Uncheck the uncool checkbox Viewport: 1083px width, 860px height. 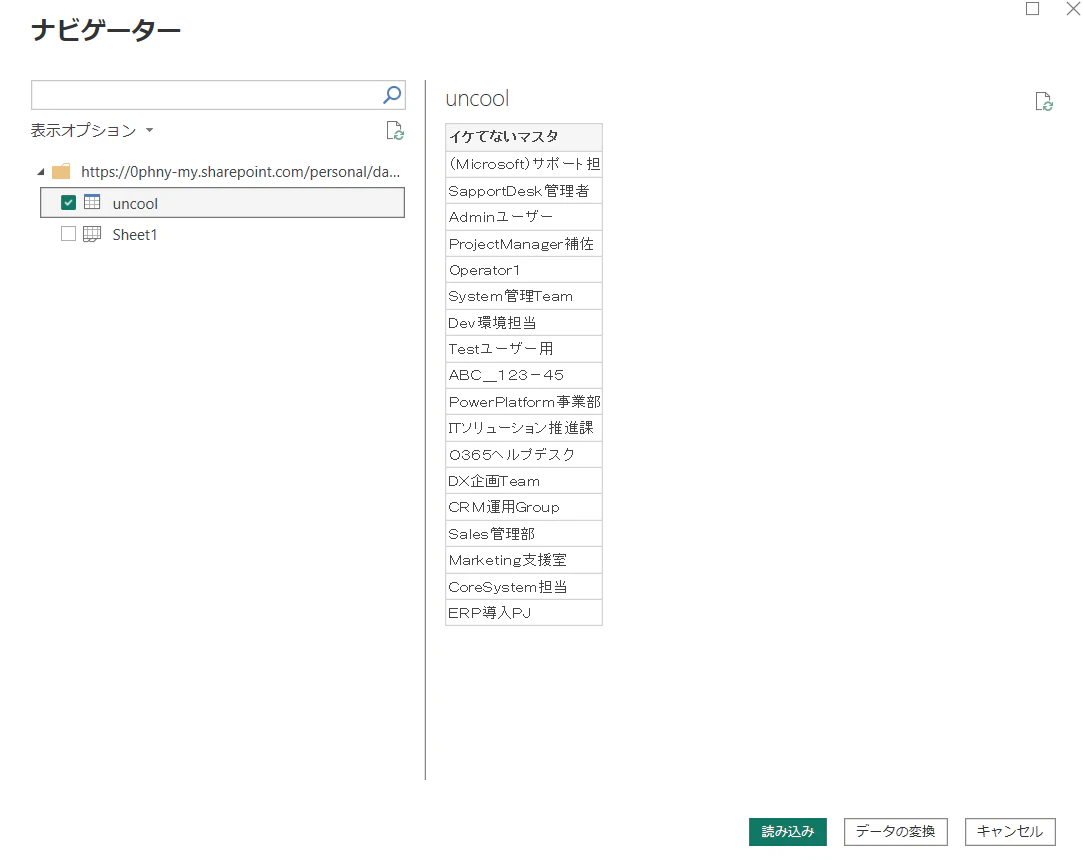[x=68, y=202]
